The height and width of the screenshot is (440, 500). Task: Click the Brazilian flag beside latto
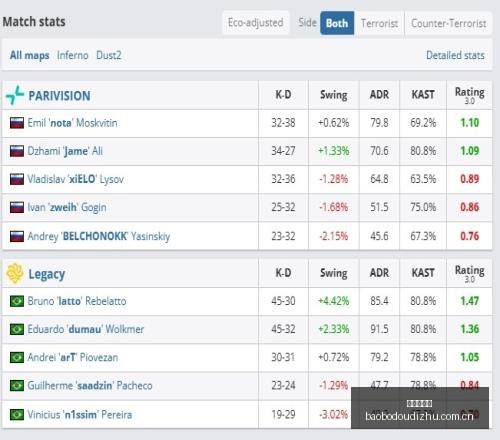[x=17, y=301]
